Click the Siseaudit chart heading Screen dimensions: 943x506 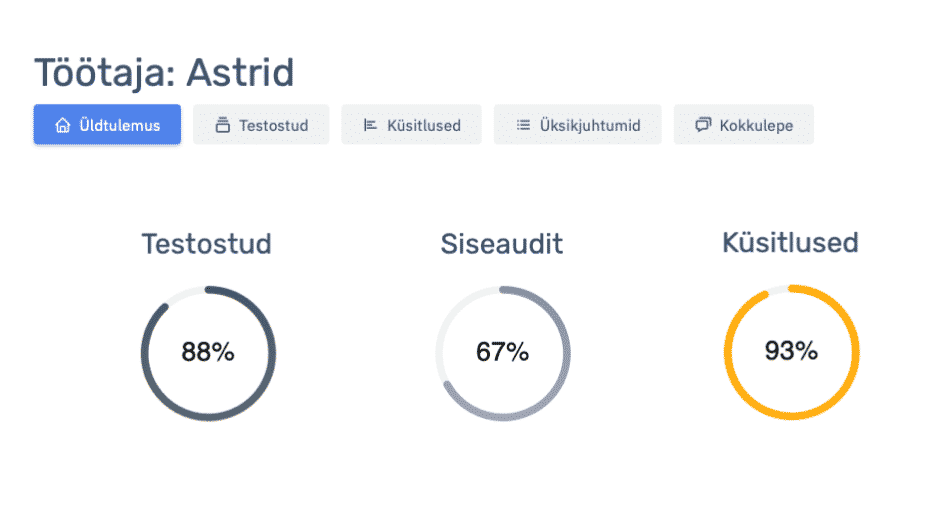click(x=501, y=244)
